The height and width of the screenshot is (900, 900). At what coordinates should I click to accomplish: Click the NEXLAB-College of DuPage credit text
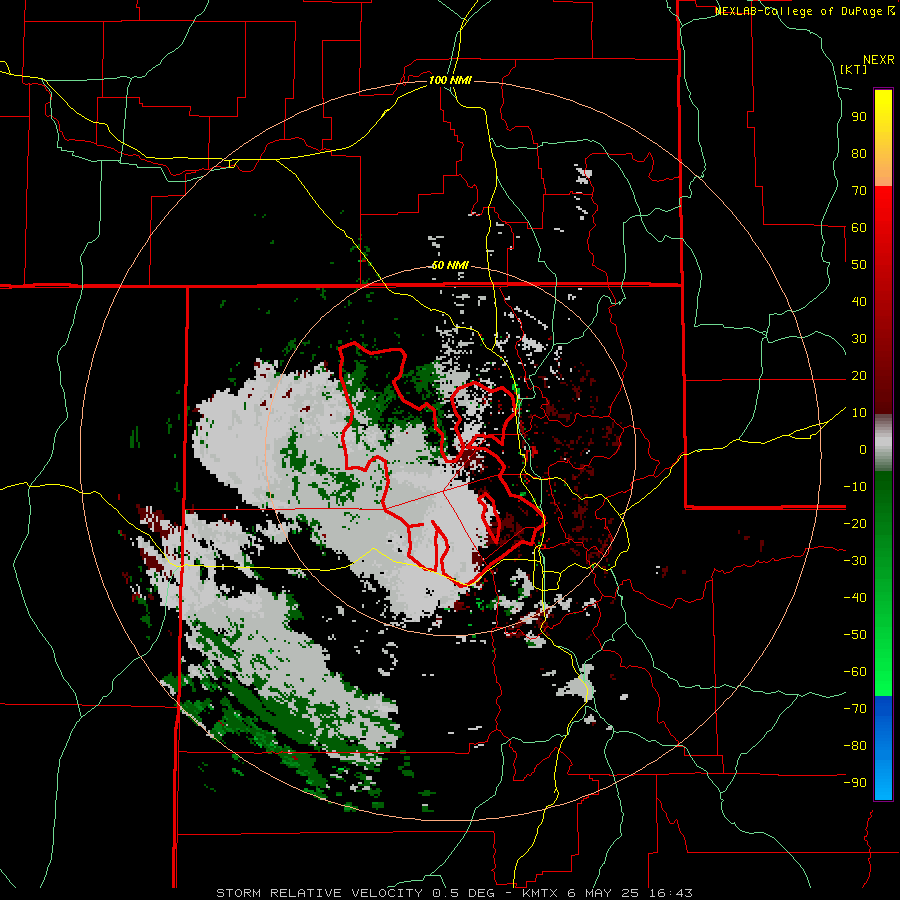pyautogui.click(x=806, y=11)
